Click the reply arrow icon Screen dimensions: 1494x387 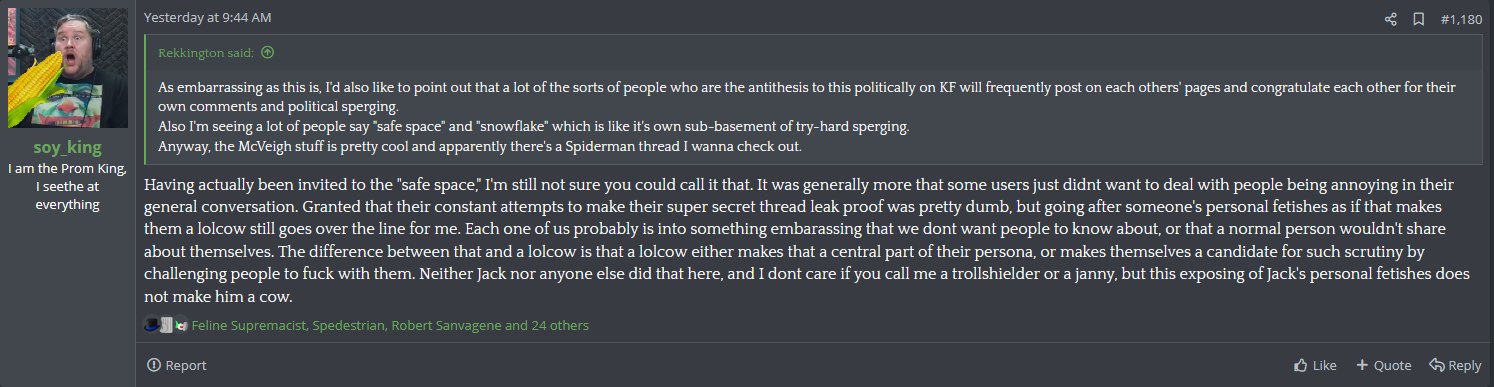coord(1437,365)
